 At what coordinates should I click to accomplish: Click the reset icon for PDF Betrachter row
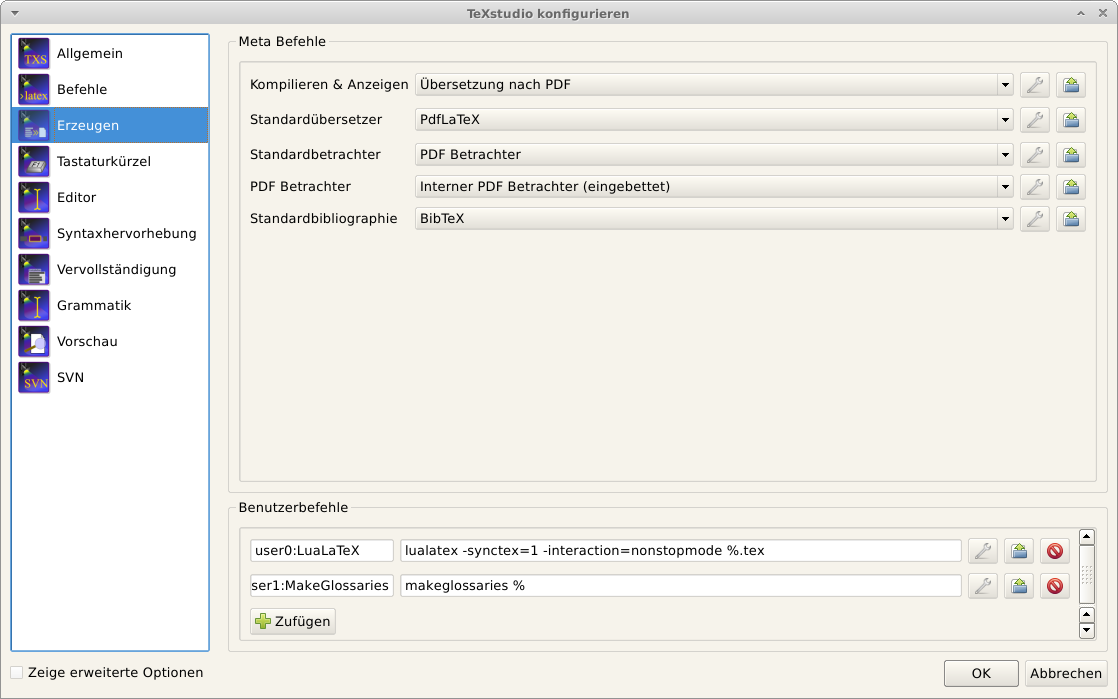pyautogui.click(x=1071, y=187)
